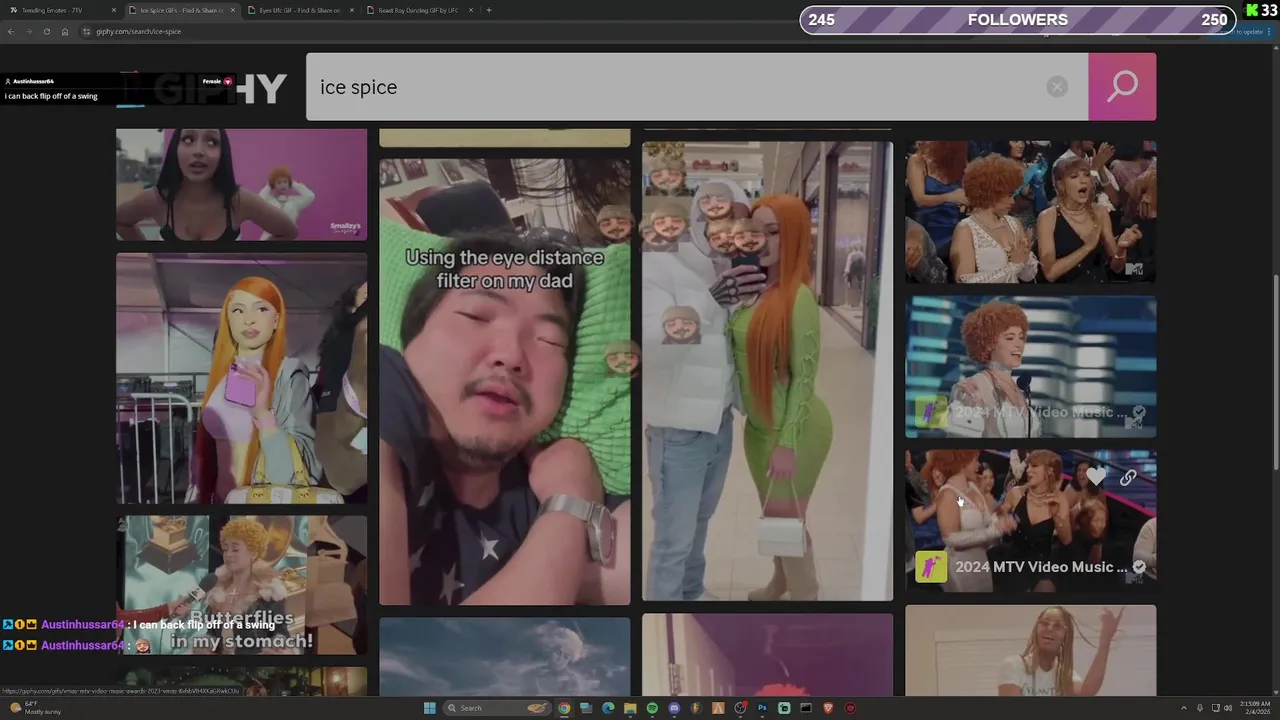Copy link of hovered MTV GIF
Screen dimensions: 1280x720
pos(1128,478)
